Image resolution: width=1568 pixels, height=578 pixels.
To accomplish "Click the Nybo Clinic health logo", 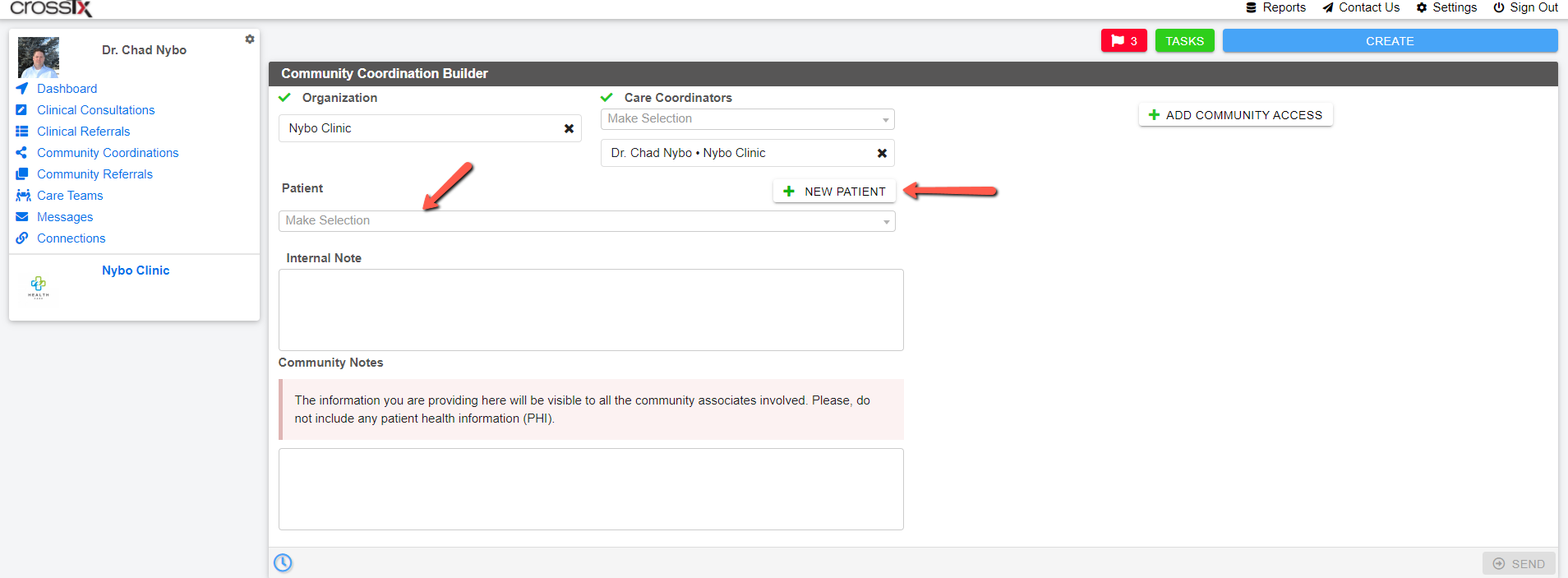I will point(39,287).
